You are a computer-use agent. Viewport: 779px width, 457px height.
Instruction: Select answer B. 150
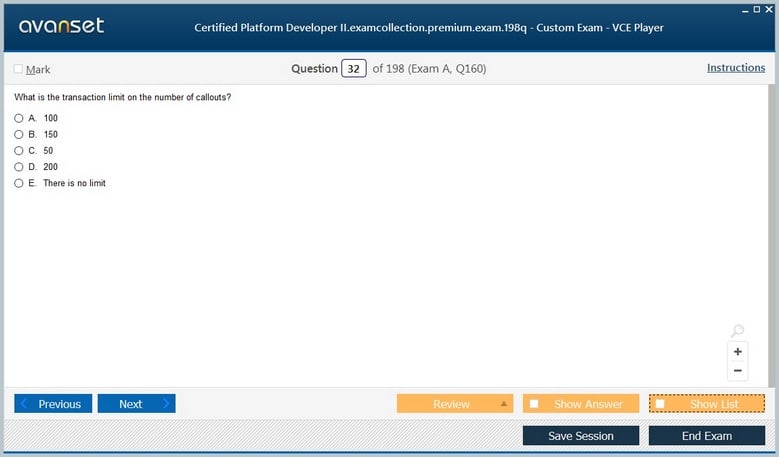19,134
